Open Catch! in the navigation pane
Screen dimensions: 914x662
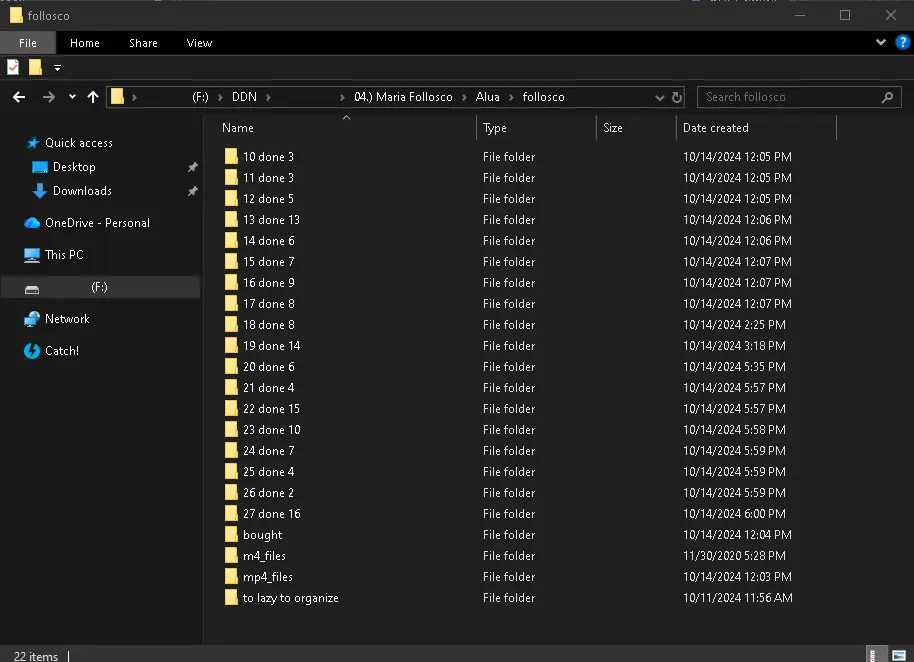tap(62, 351)
